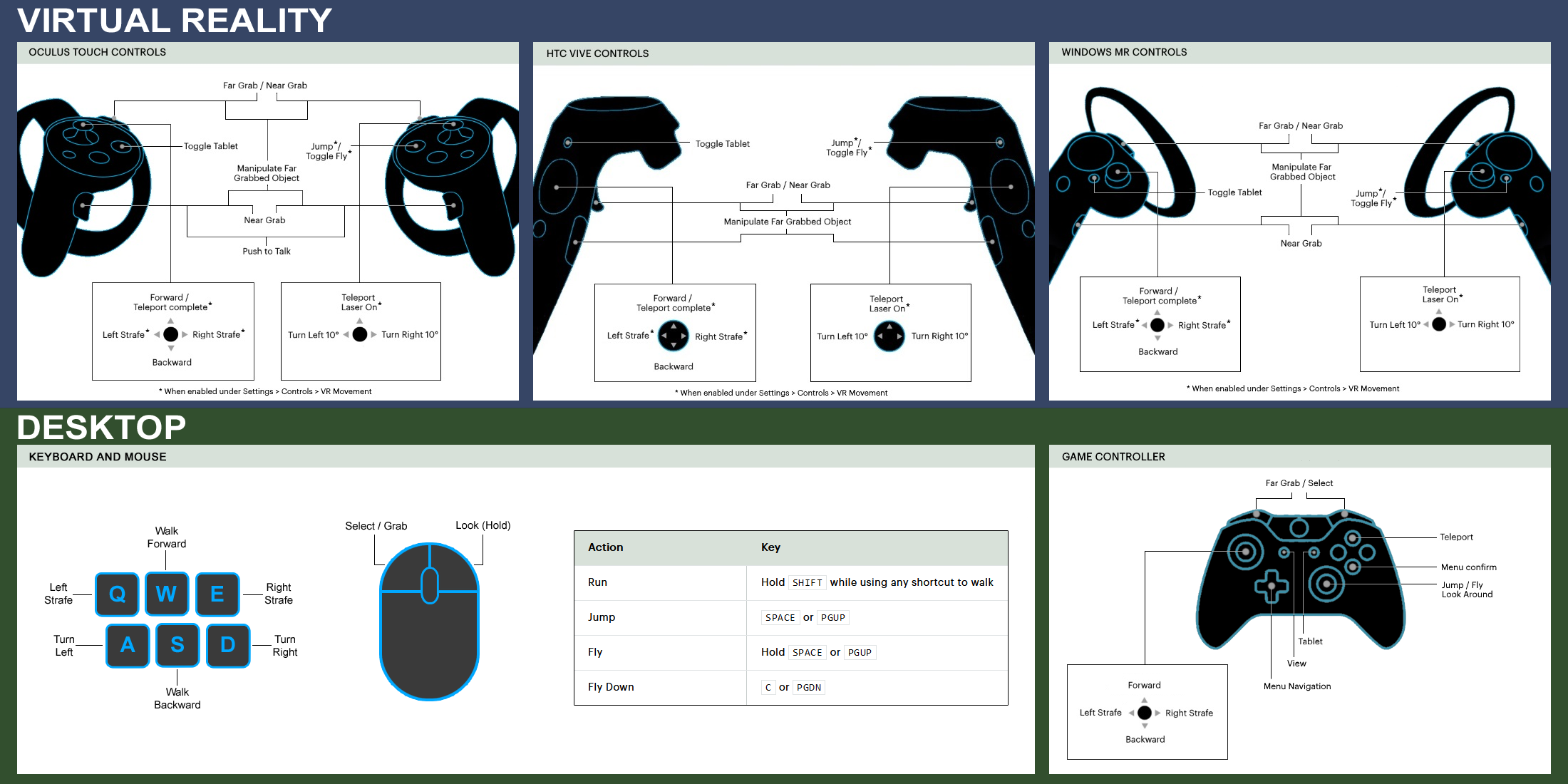Click the Windows MR left controller thumbstick

pyautogui.click(x=1118, y=172)
